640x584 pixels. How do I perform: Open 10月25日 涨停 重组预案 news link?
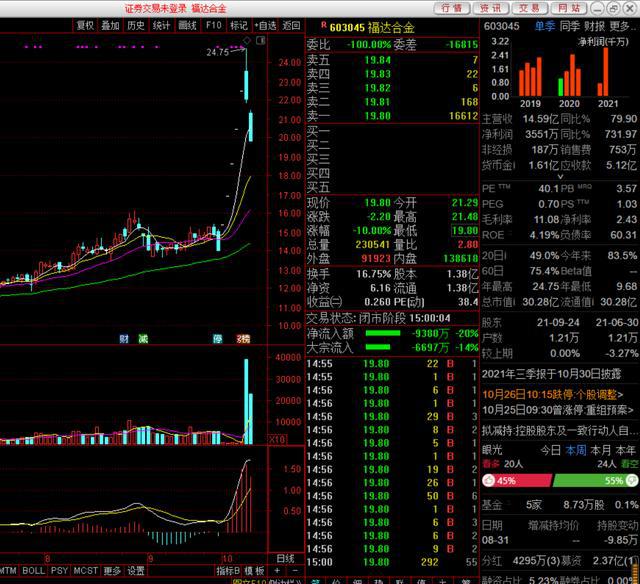(x=558, y=410)
